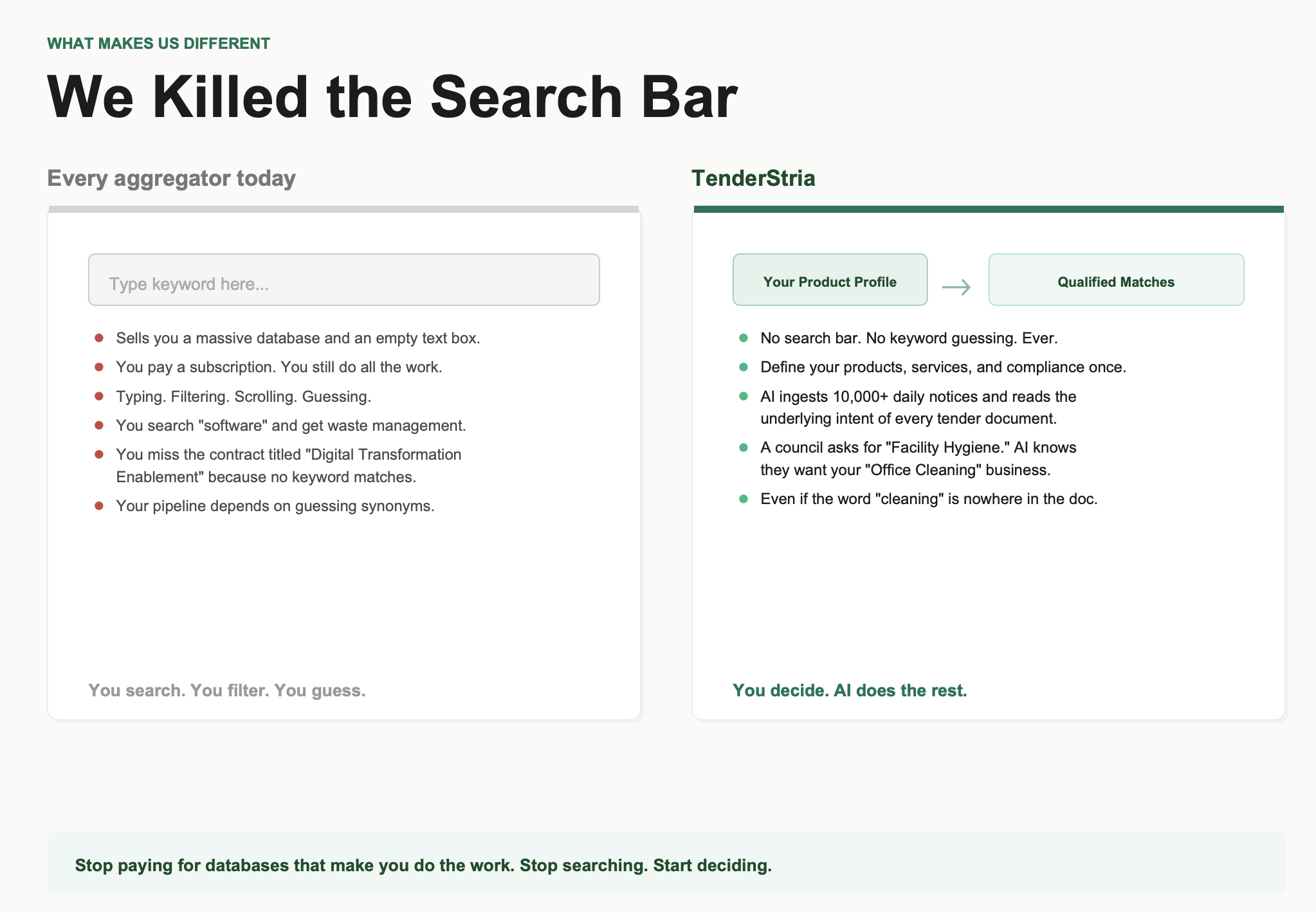Click the "TenderStria" column heading
Image resolution: width=1316 pixels, height=913 pixels.
click(753, 178)
